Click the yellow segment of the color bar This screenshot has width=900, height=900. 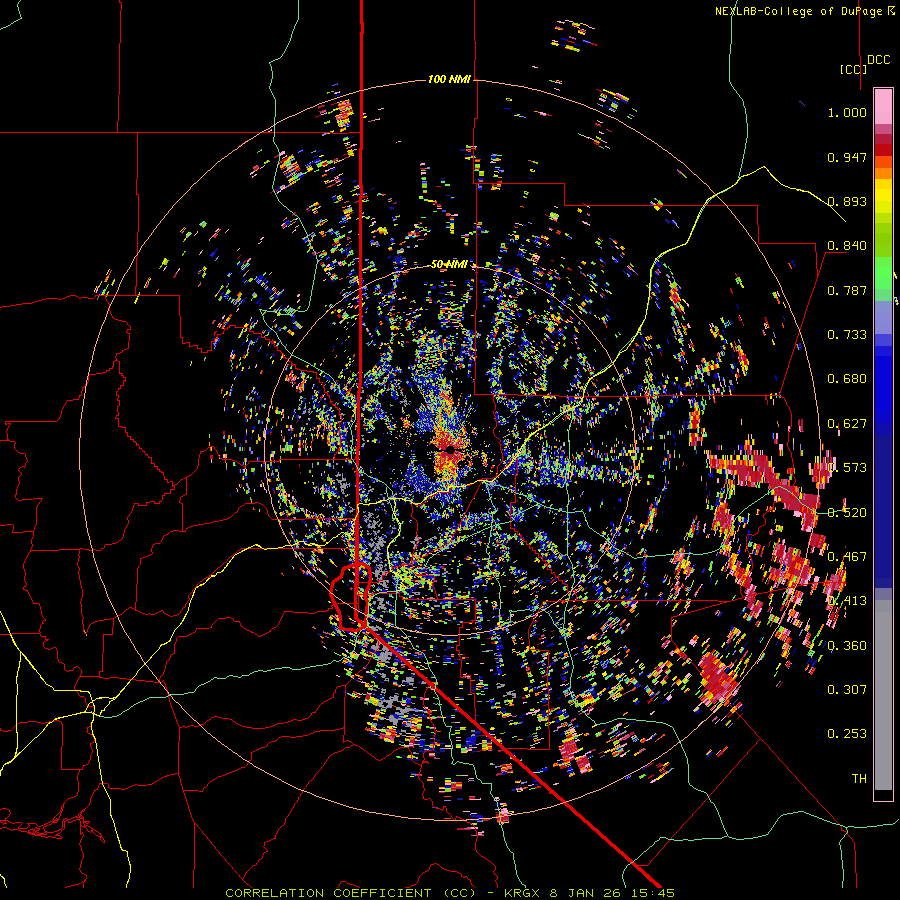click(x=883, y=197)
